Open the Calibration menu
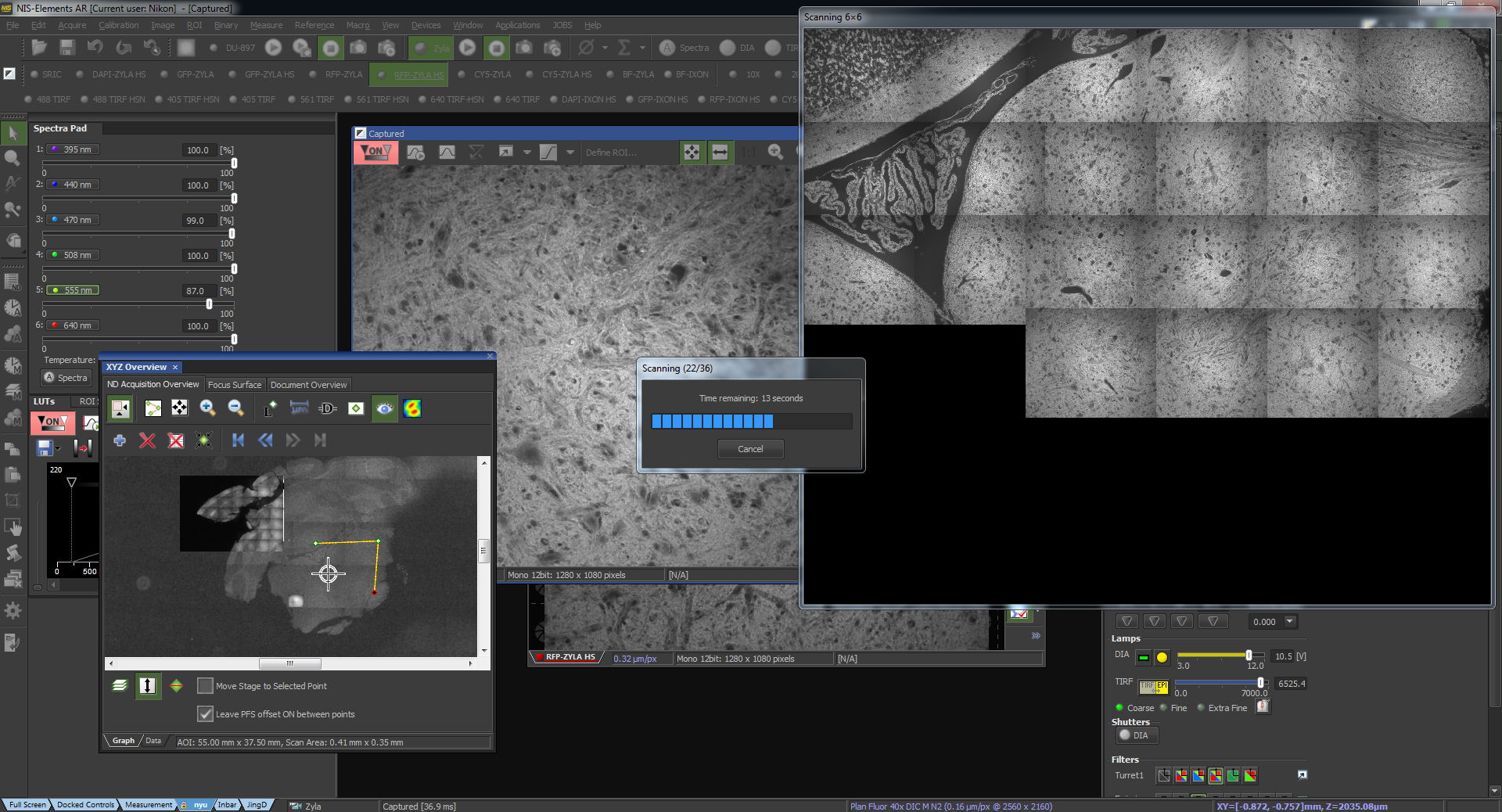 [x=118, y=25]
